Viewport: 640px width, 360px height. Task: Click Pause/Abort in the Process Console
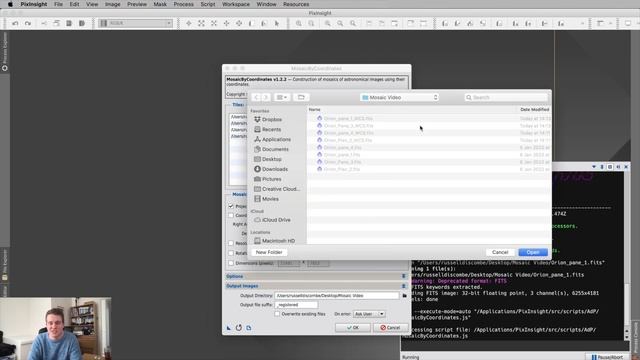tap(607, 357)
